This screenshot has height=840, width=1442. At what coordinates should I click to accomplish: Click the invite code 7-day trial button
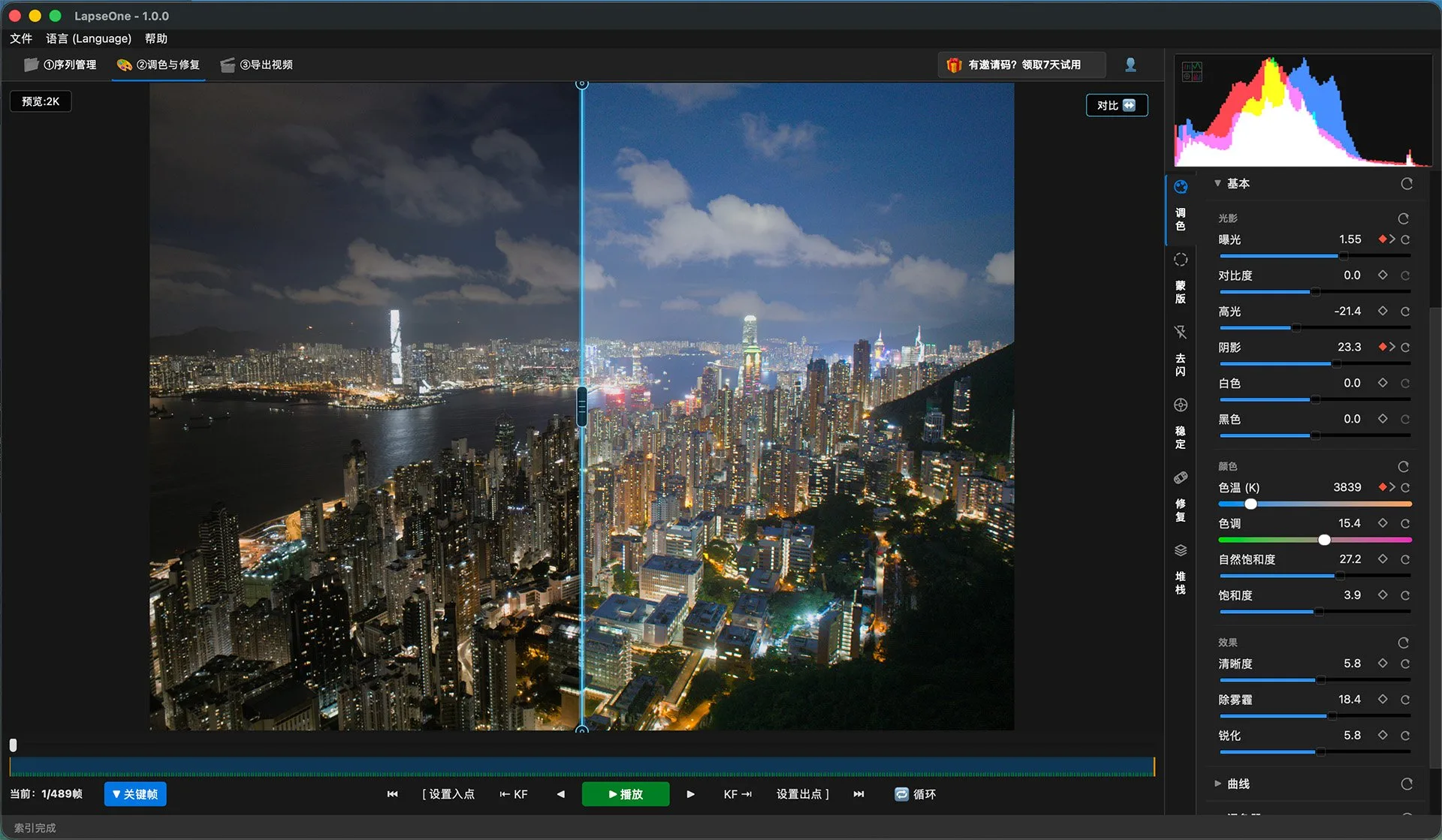[1021, 65]
